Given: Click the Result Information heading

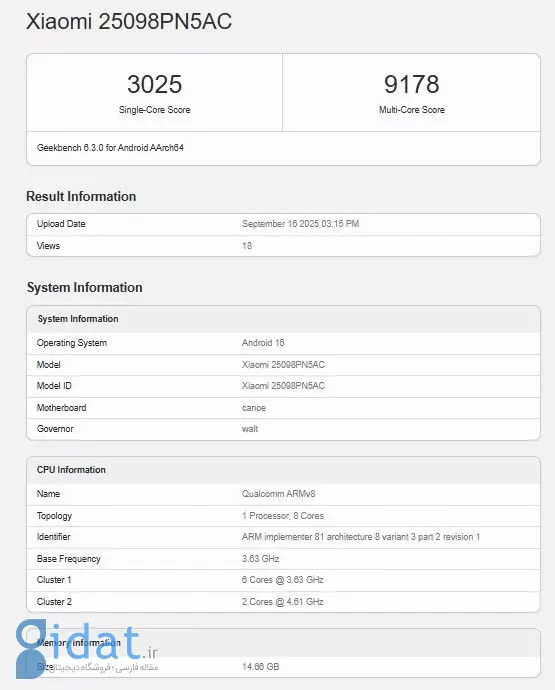Looking at the screenshot, I should point(81,196).
